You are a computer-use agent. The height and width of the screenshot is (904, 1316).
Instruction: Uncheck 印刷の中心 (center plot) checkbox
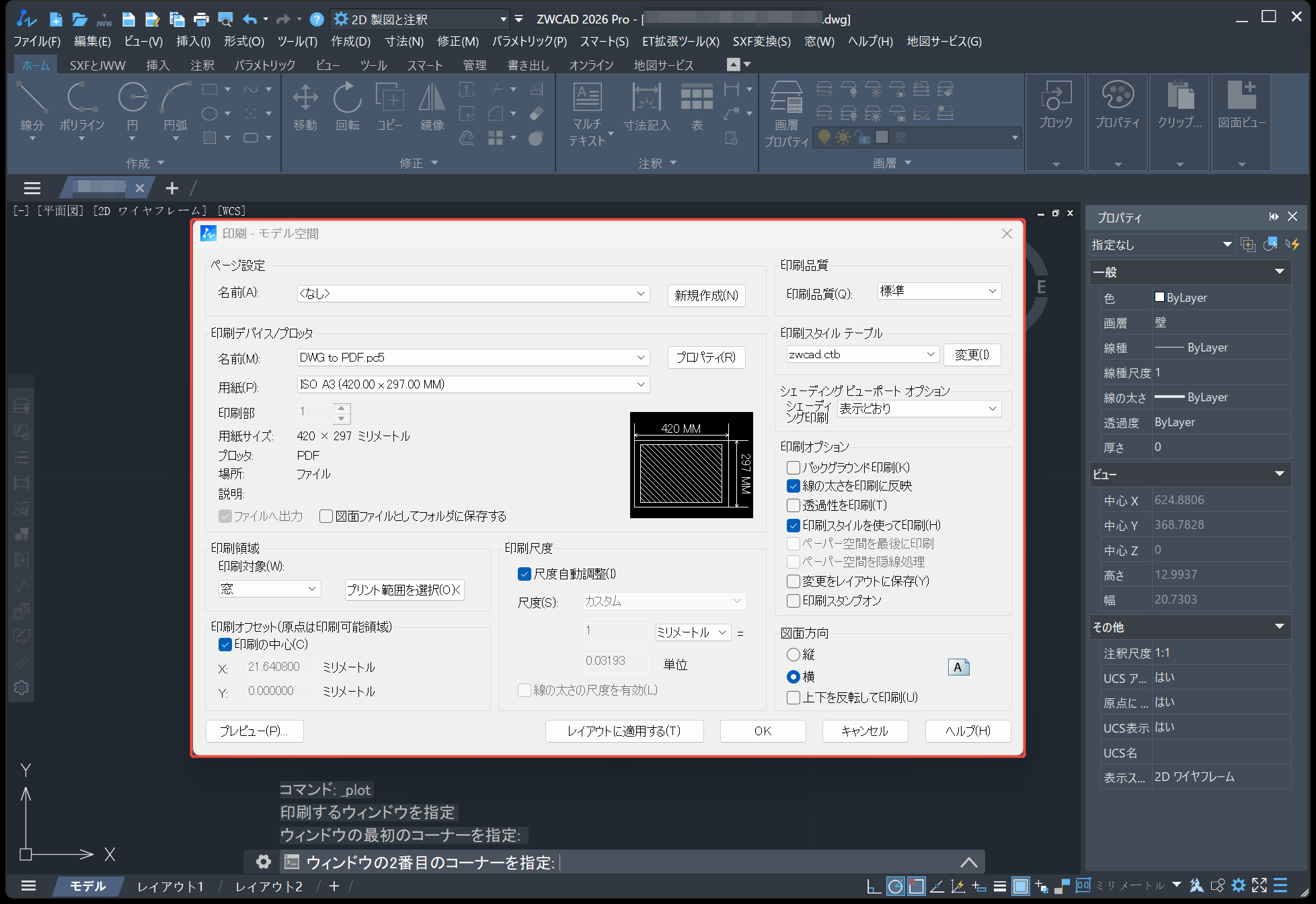[225, 645]
